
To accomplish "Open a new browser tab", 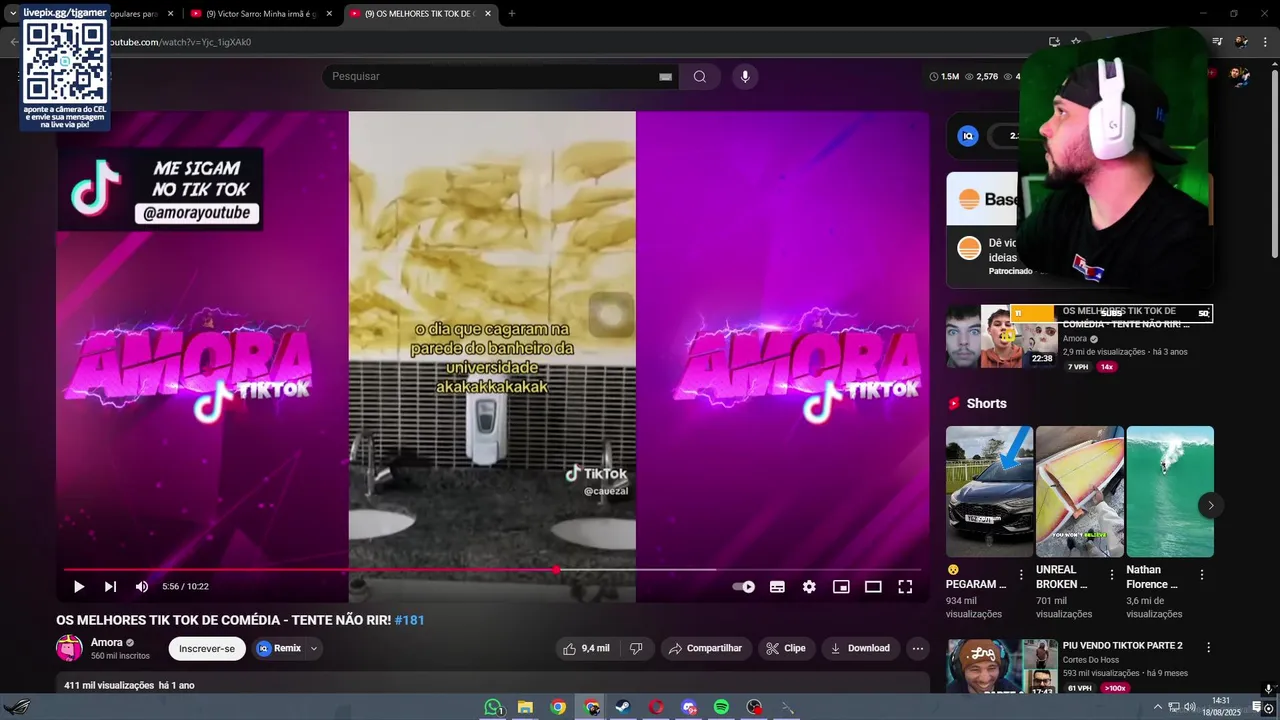I will [x=512, y=14].
